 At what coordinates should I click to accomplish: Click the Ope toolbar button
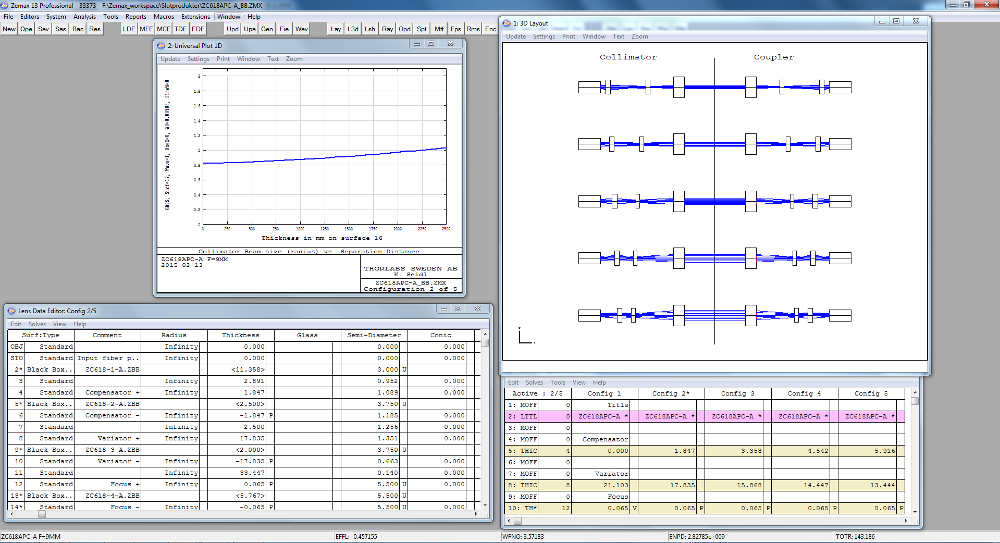point(26,29)
